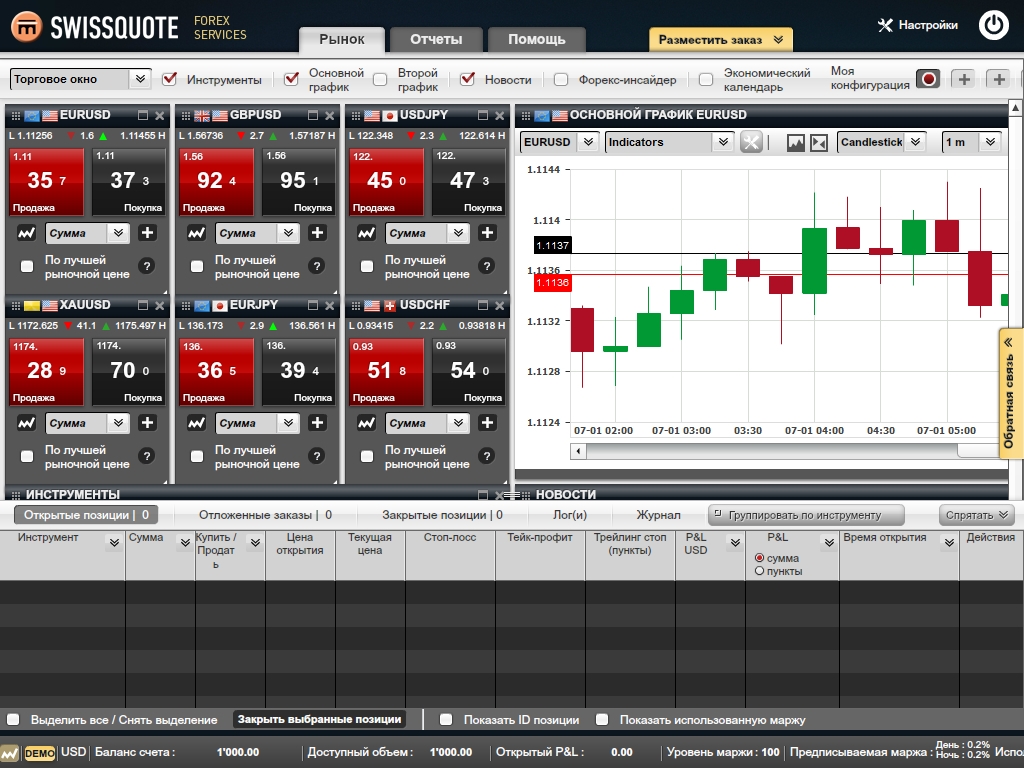Toggle По лучшей рыночной цене for EURUSD
This screenshot has height=768, width=1024.
point(27,266)
